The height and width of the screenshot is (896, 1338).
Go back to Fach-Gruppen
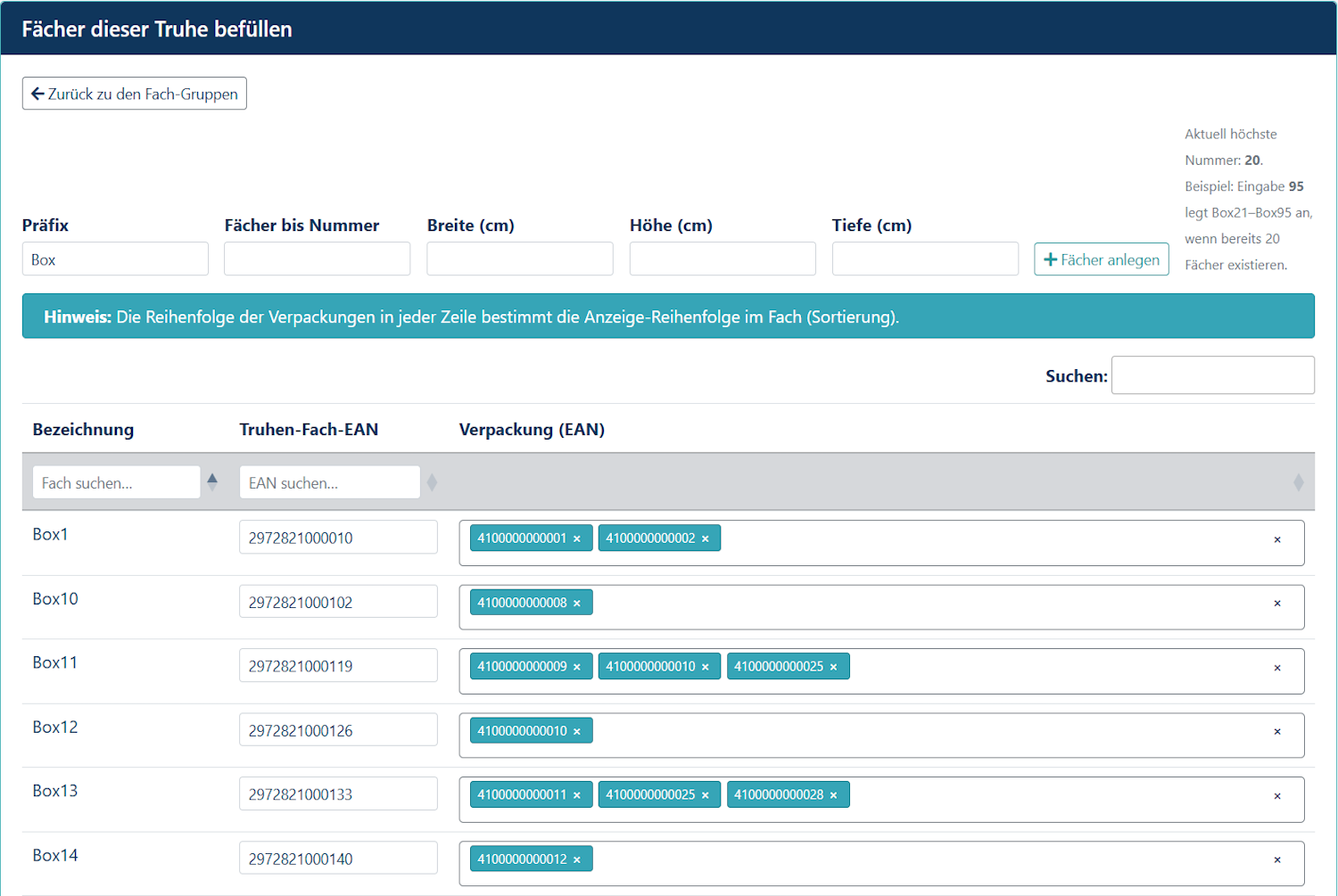point(135,94)
